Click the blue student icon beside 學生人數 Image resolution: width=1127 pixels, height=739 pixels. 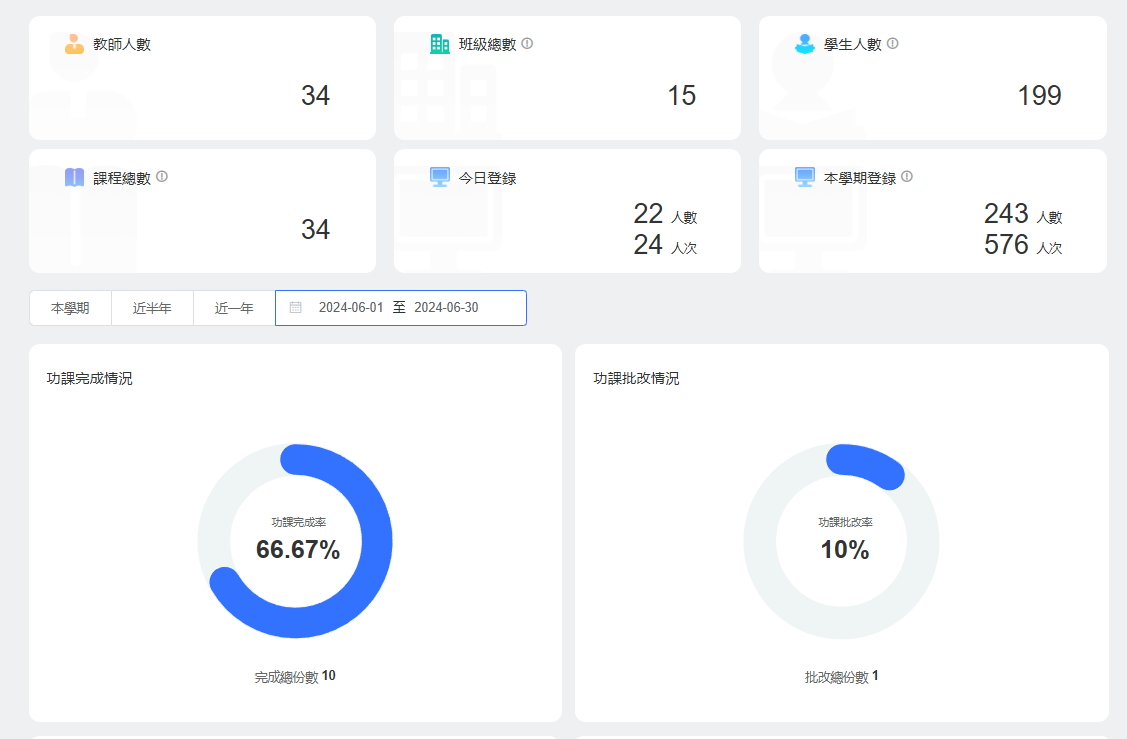coord(804,44)
